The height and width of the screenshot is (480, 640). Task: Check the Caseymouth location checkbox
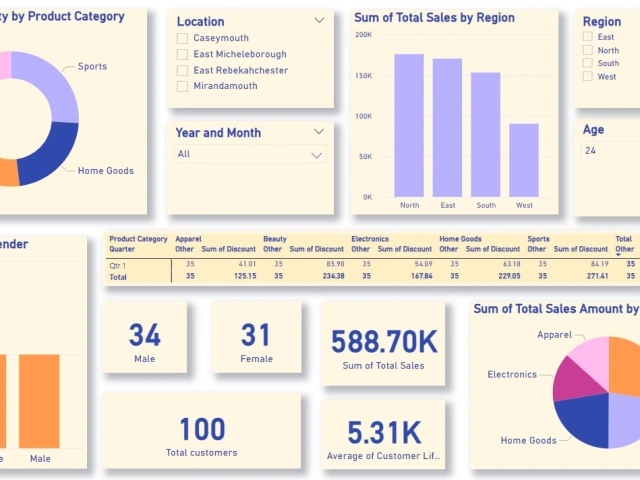tap(182, 38)
